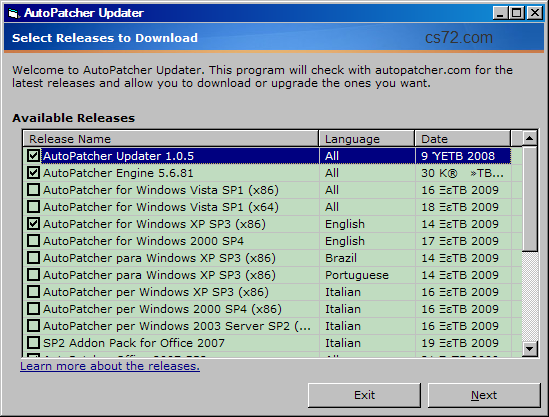Uncheck AutoPatcher Updater 1.0.5 checkbox
Screen dimensions: 549x417
[34, 156]
